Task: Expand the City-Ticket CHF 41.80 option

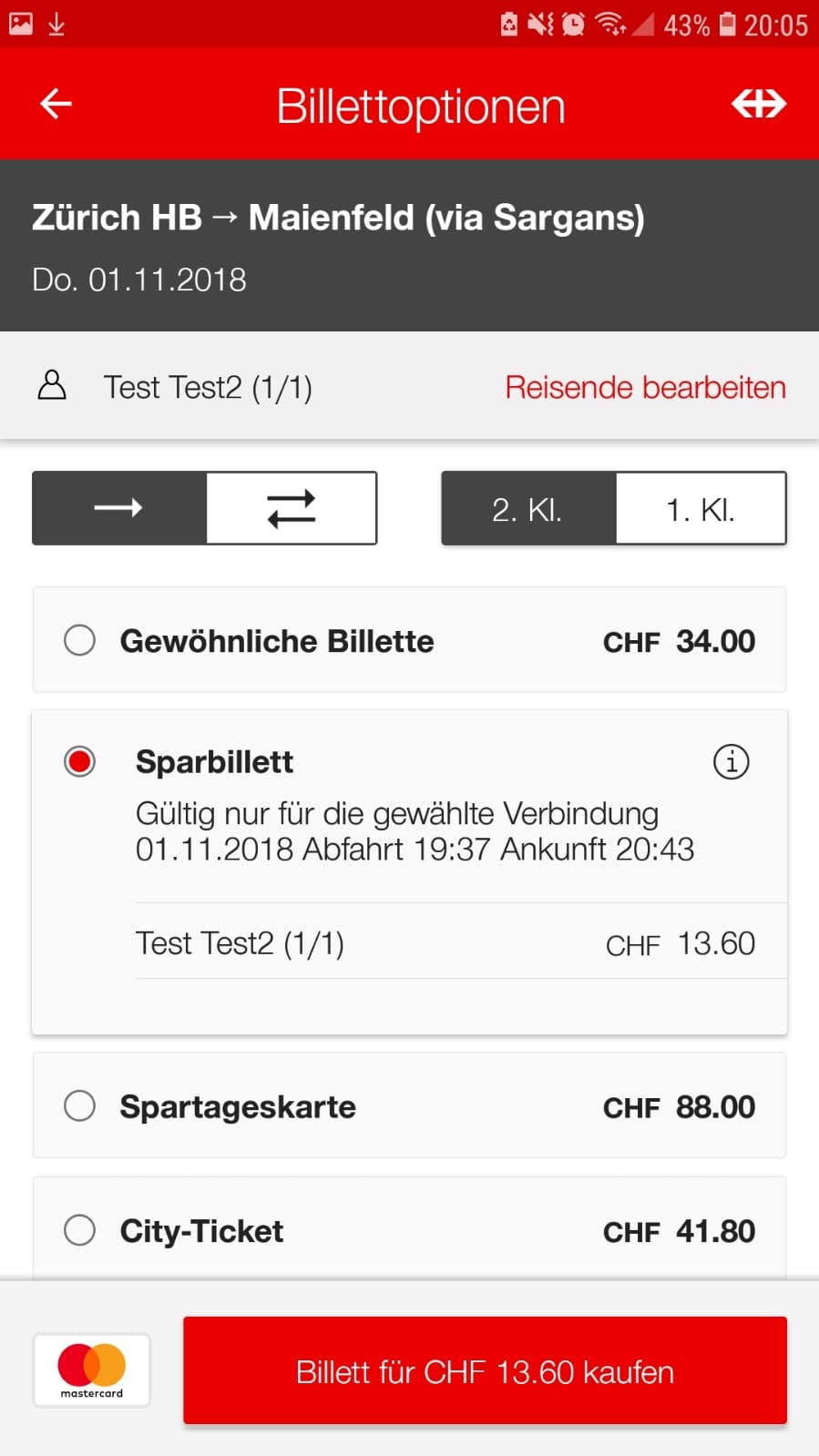Action: pos(409,1230)
